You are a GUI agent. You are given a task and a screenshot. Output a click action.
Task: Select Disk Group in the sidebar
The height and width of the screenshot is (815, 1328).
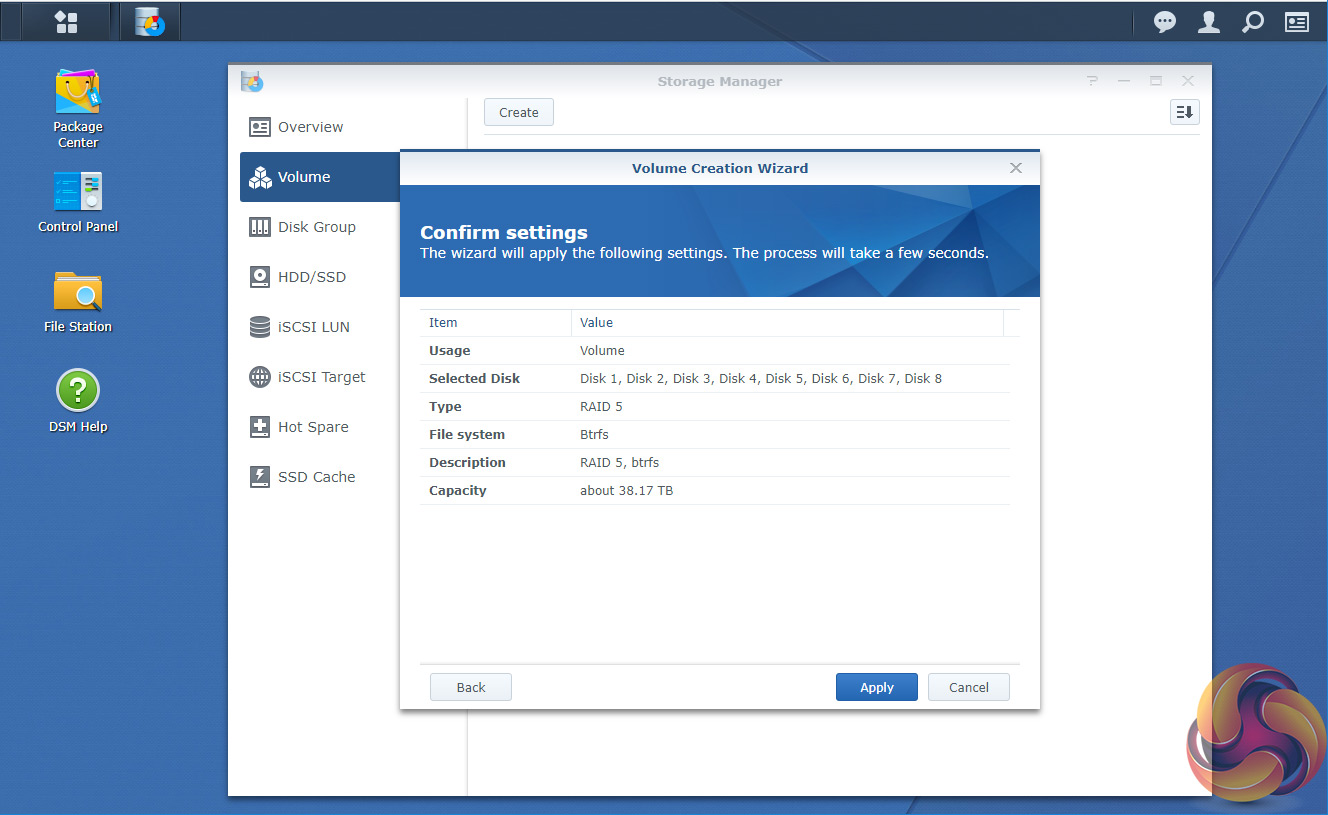(316, 227)
